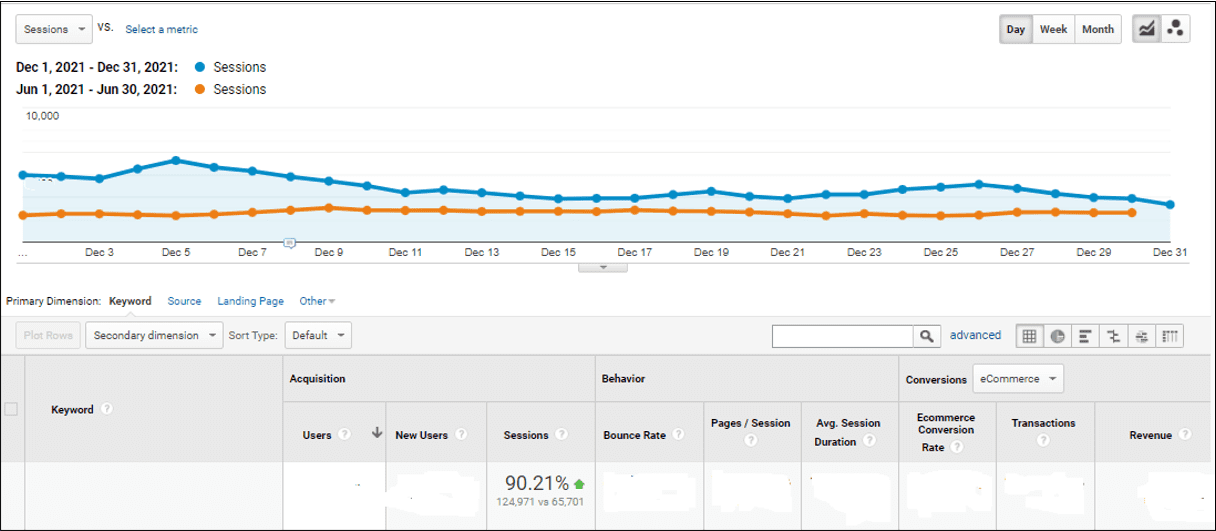
Task: Select the Comparison view icon
Action: (1113, 336)
